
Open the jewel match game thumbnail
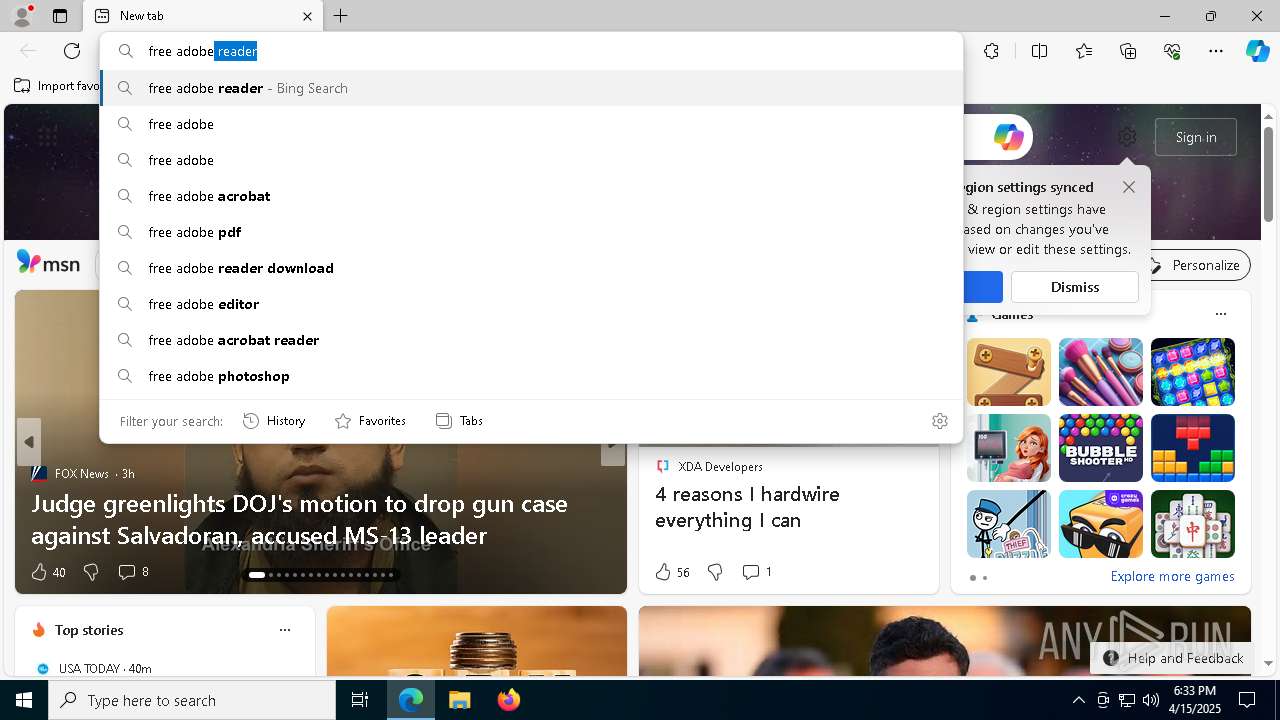(1192, 372)
